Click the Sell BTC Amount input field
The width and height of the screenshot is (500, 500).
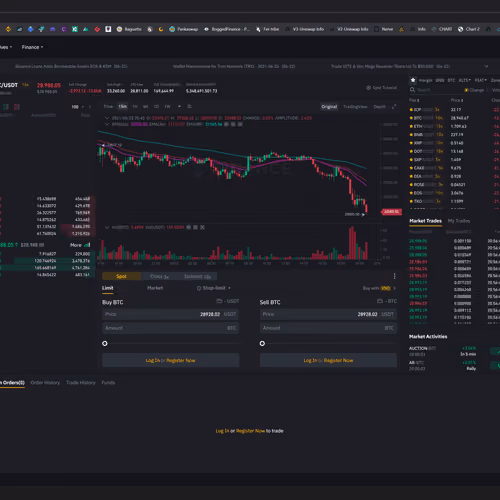[x=328, y=328]
